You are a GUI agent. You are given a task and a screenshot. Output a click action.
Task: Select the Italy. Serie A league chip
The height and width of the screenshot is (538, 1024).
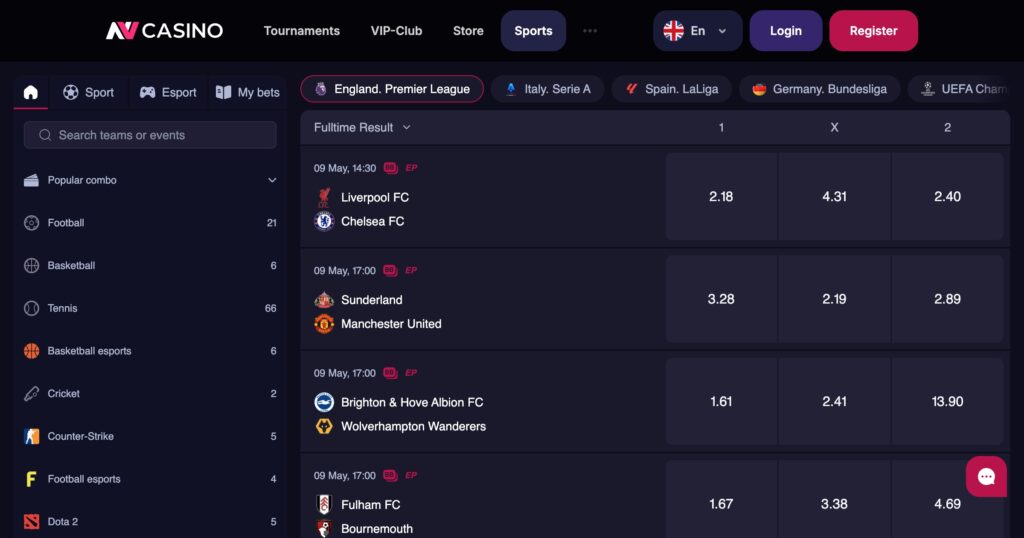[x=547, y=89]
